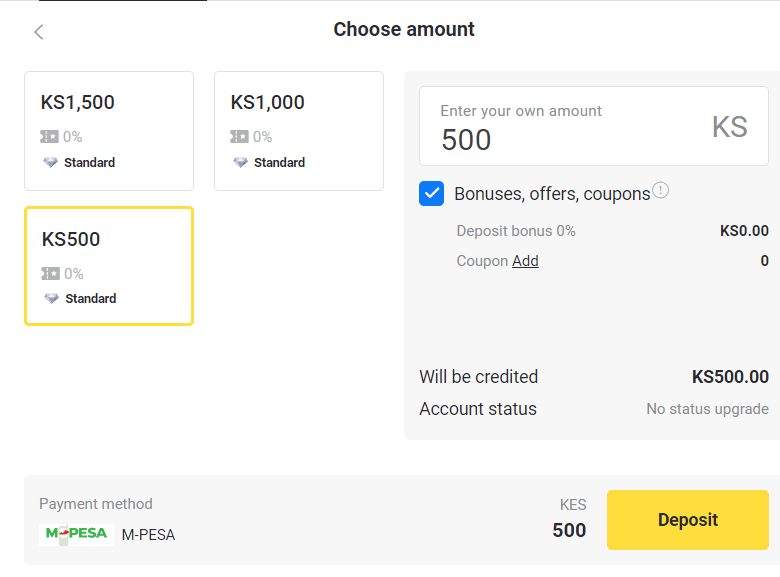Select the KS500 amount card
Image resolution: width=780 pixels, height=577 pixels.
109,266
